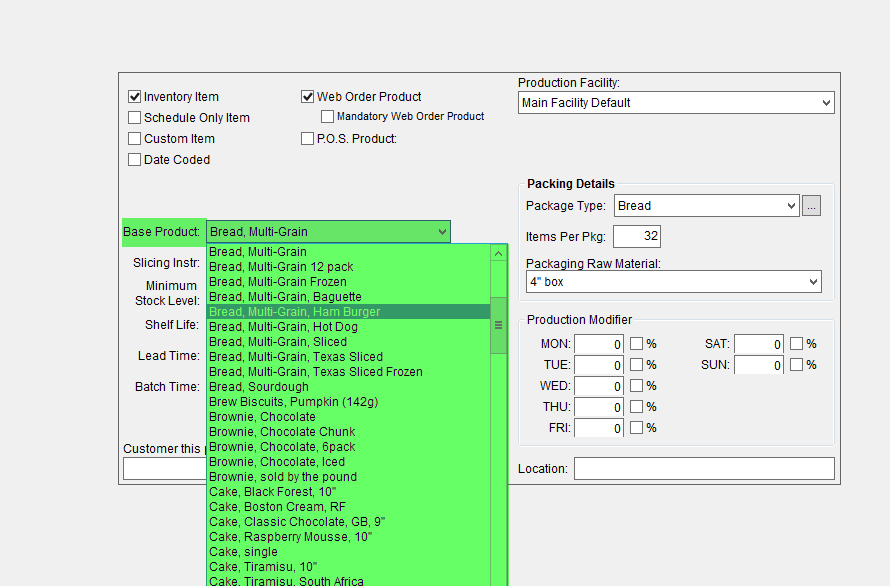The width and height of the screenshot is (890, 586).
Task: Click the Location input field
Action: [x=704, y=468]
